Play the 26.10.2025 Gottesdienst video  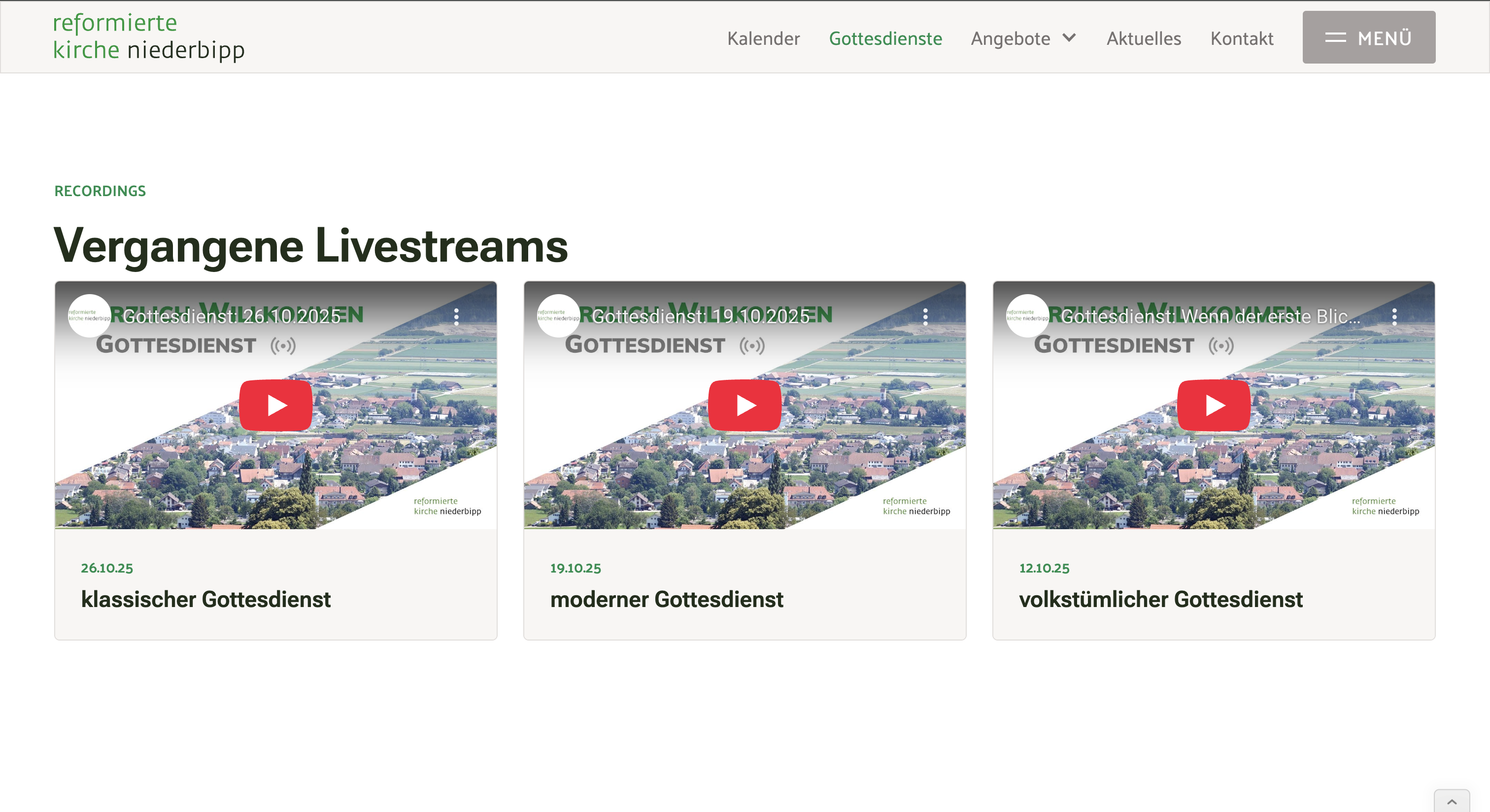(x=275, y=406)
